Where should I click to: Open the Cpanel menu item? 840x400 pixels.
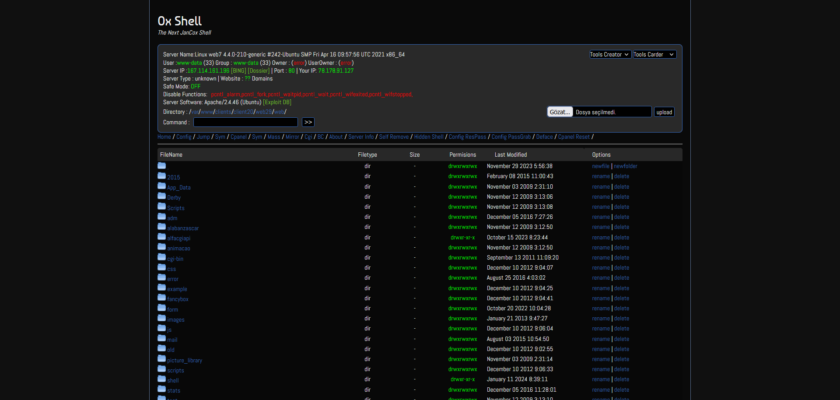click(x=238, y=137)
